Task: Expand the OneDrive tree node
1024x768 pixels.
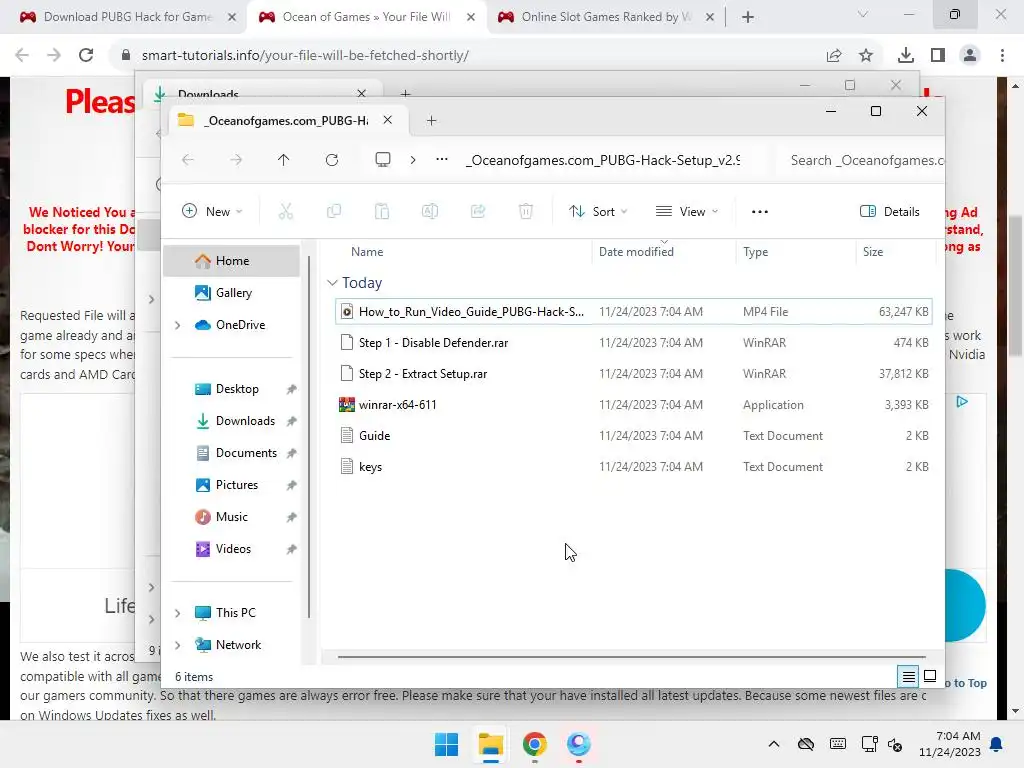Action: [x=178, y=325]
